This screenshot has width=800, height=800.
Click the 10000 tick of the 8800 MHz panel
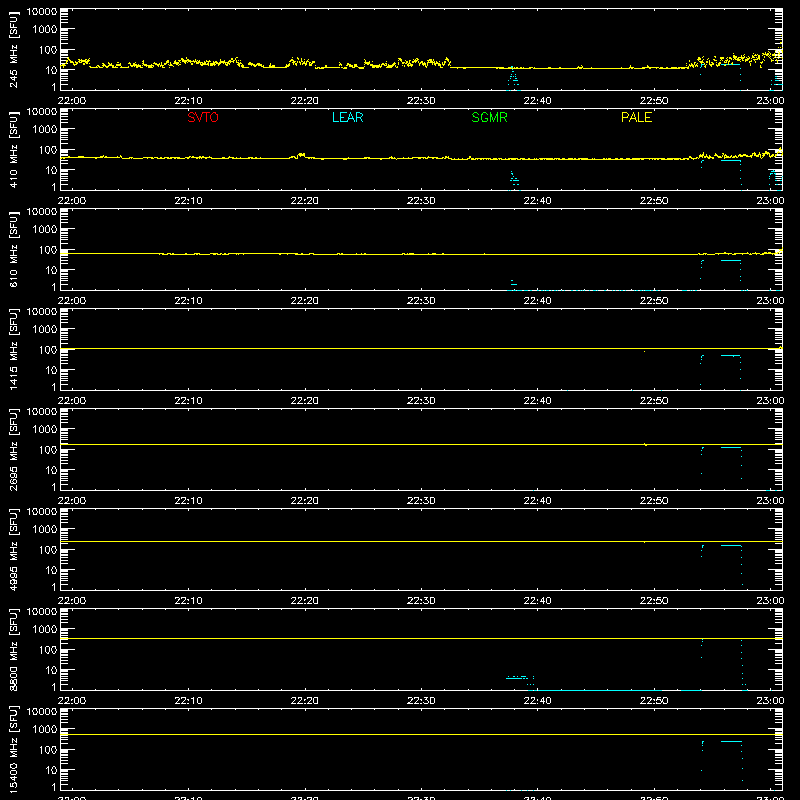click(x=42, y=611)
